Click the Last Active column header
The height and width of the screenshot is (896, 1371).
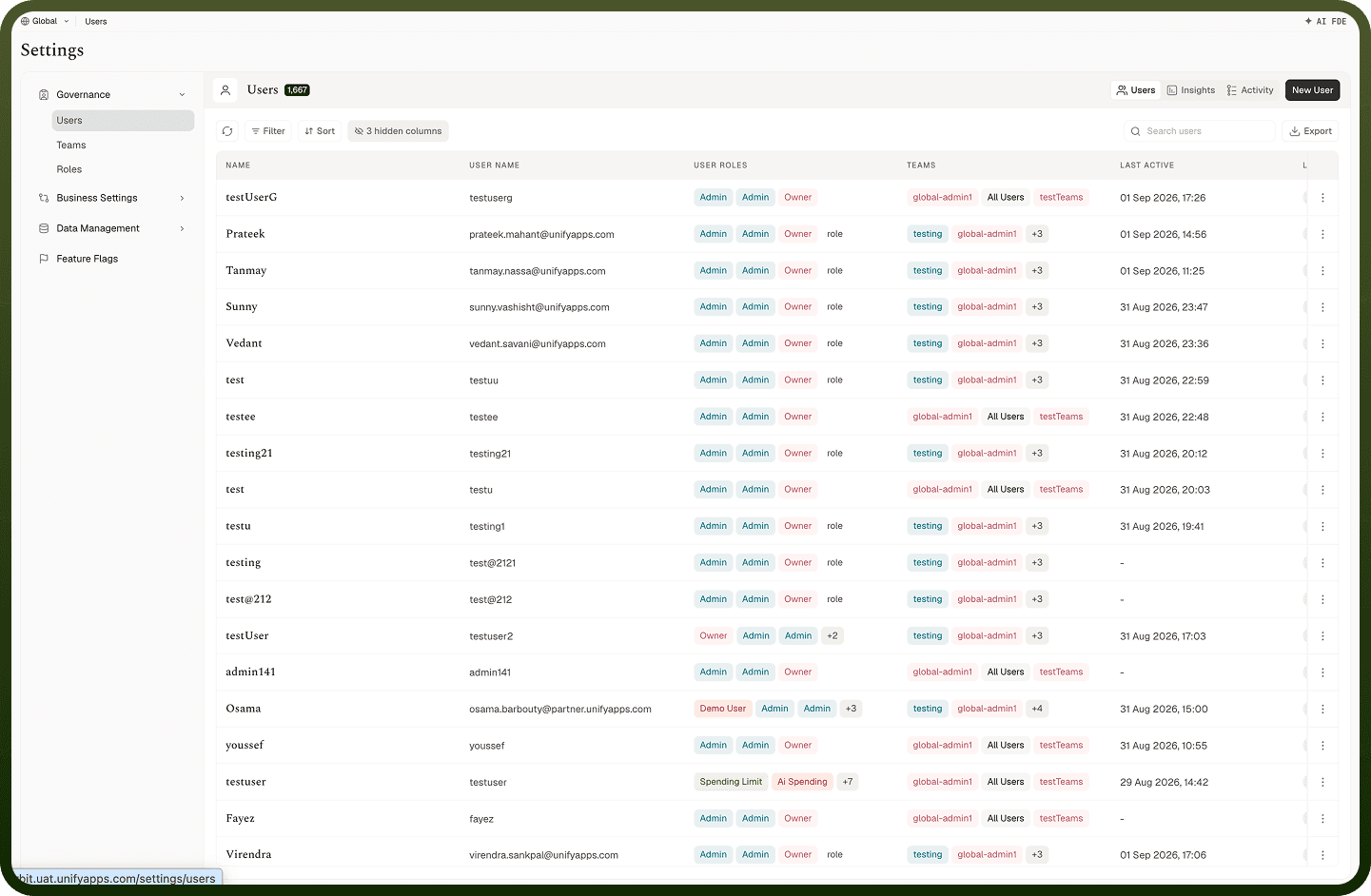click(x=1146, y=166)
